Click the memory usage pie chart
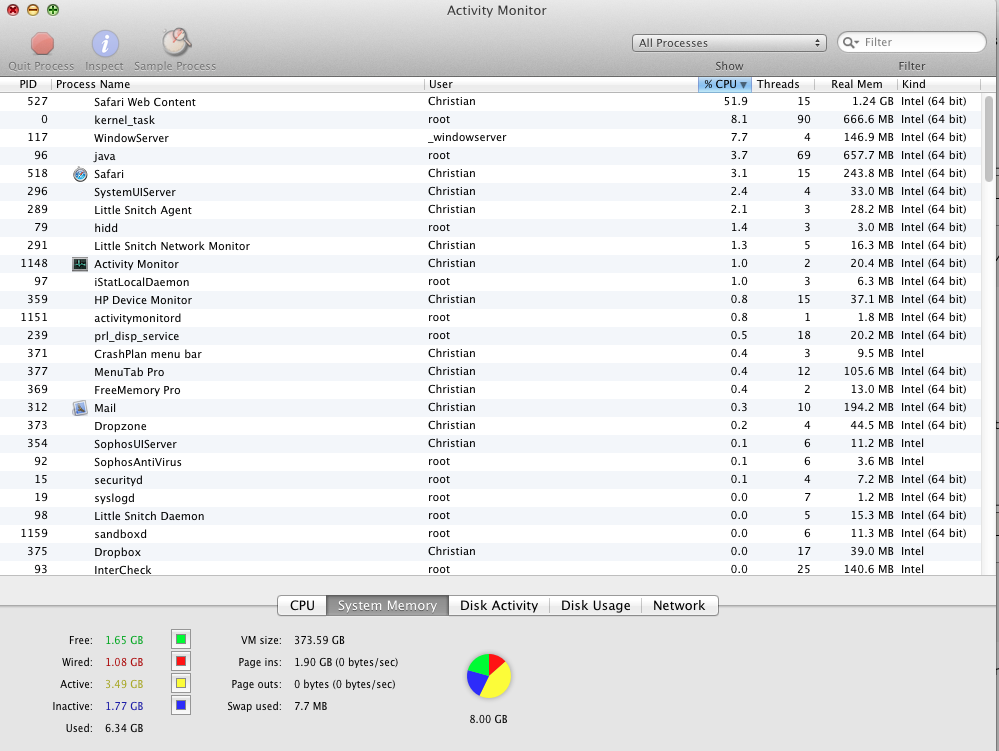 489,676
